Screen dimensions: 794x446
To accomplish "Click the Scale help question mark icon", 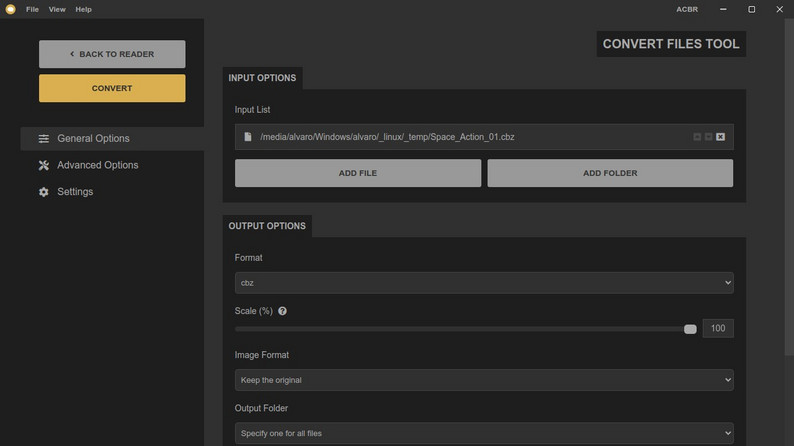I will (x=282, y=311).
